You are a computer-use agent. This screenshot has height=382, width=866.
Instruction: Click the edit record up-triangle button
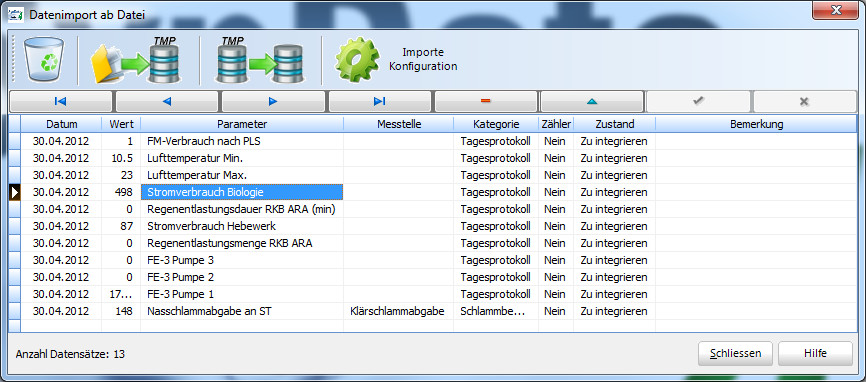pos(592,101)
